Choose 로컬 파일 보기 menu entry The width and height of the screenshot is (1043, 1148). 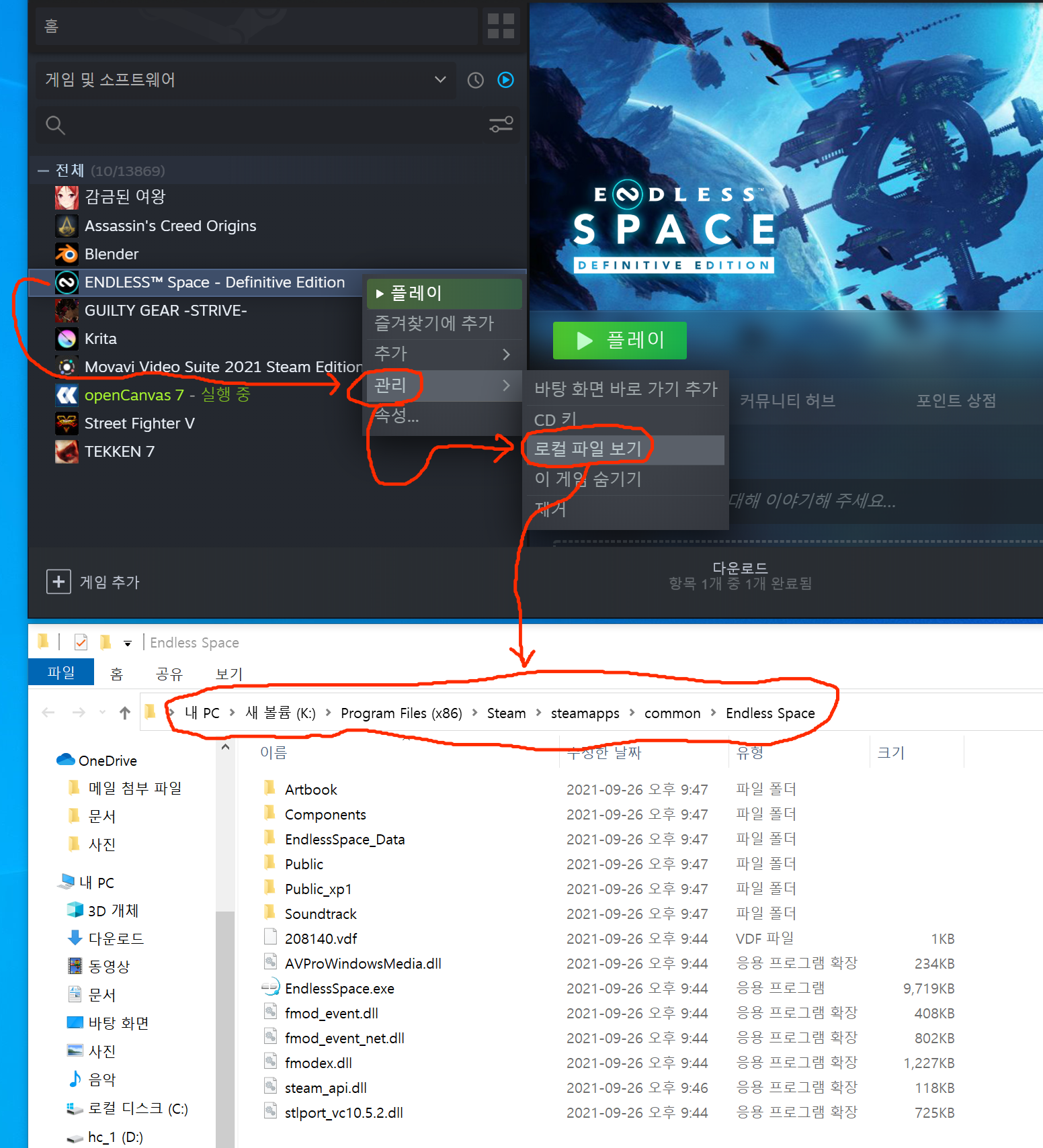626,449
